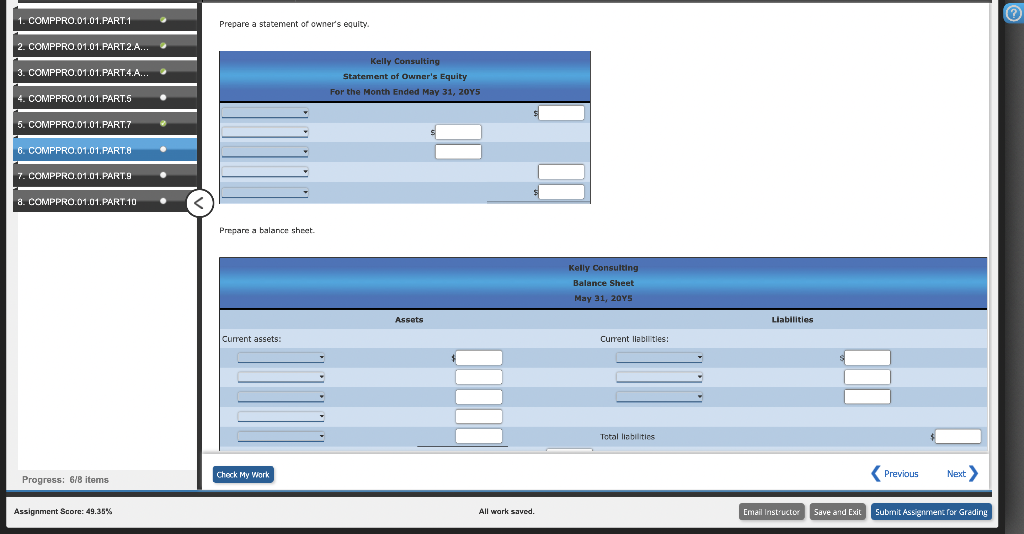Click third-row amount field in equity statement
The height and width of the screenshot is (534, 1024).
[458, 151]
